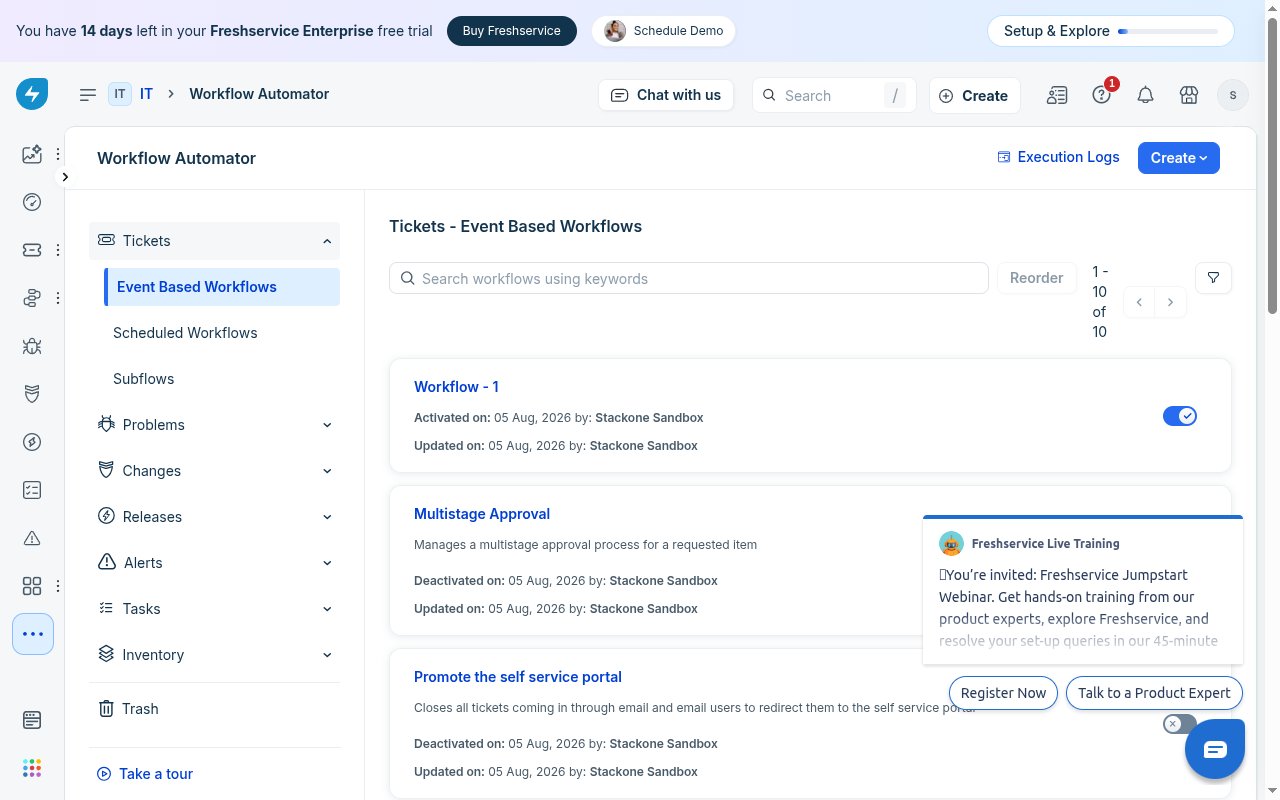Expand the Alerts section
1280x800 pixels.
[214, 563]
